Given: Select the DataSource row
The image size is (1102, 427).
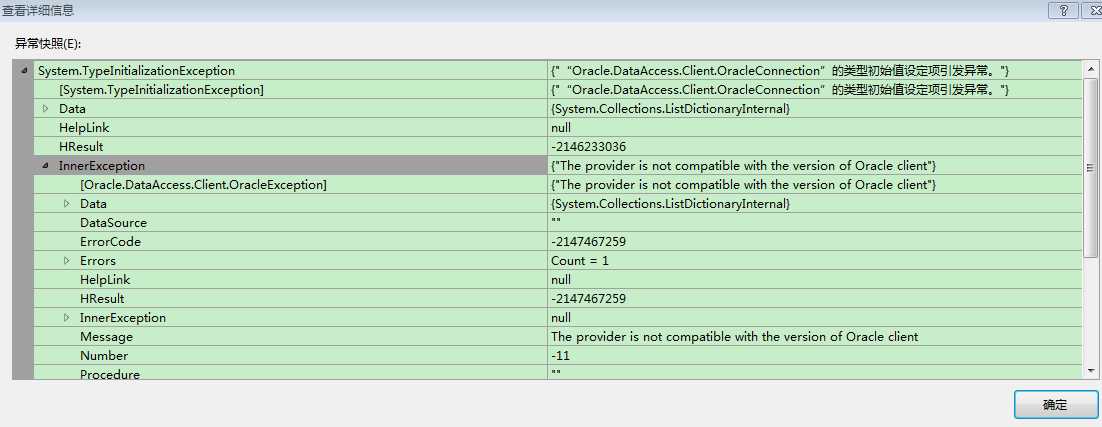Looking at the screenshot, I should (557, 222).
